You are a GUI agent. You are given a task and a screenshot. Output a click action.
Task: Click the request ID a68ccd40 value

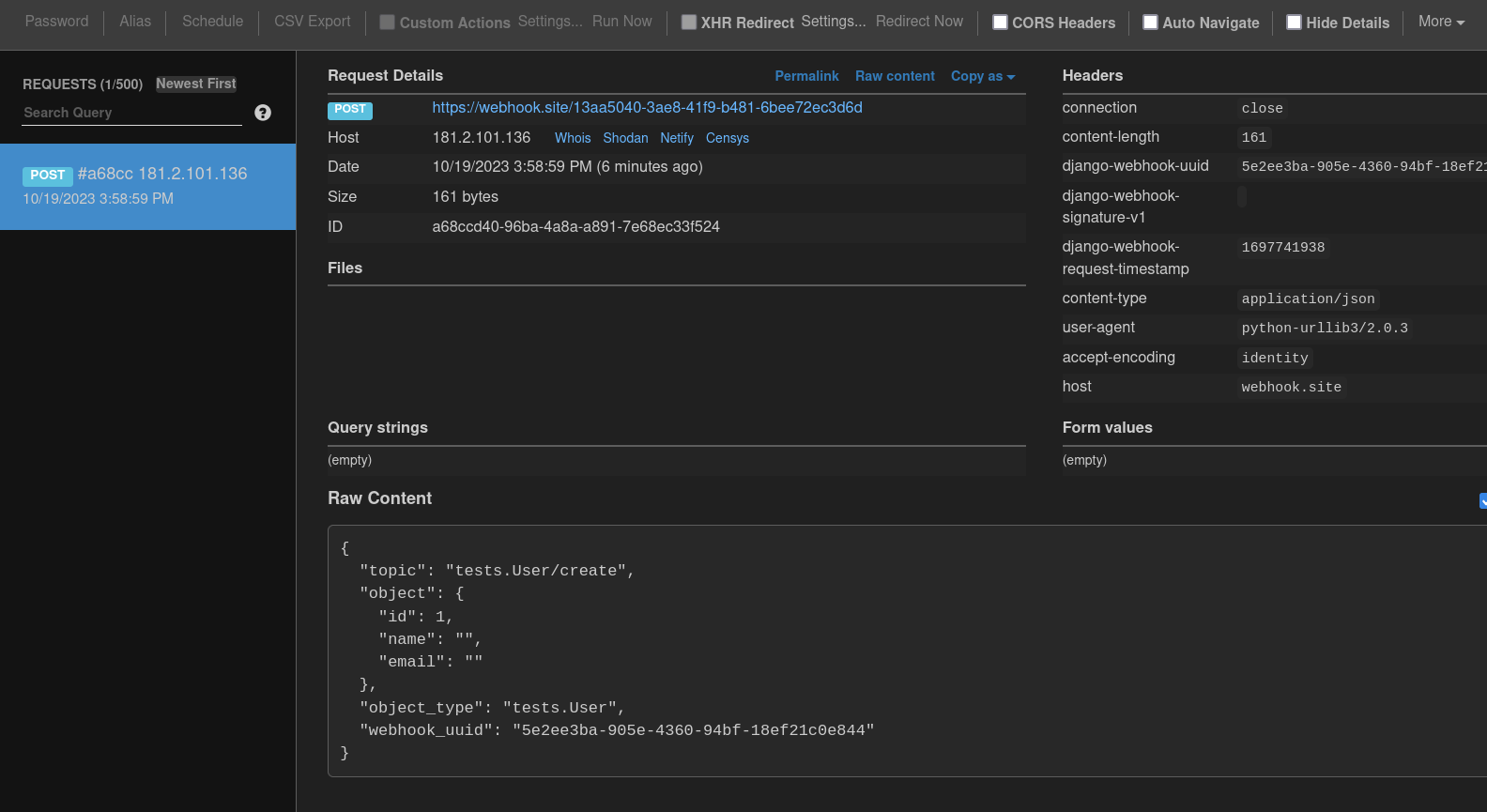(x=575, y=227)
